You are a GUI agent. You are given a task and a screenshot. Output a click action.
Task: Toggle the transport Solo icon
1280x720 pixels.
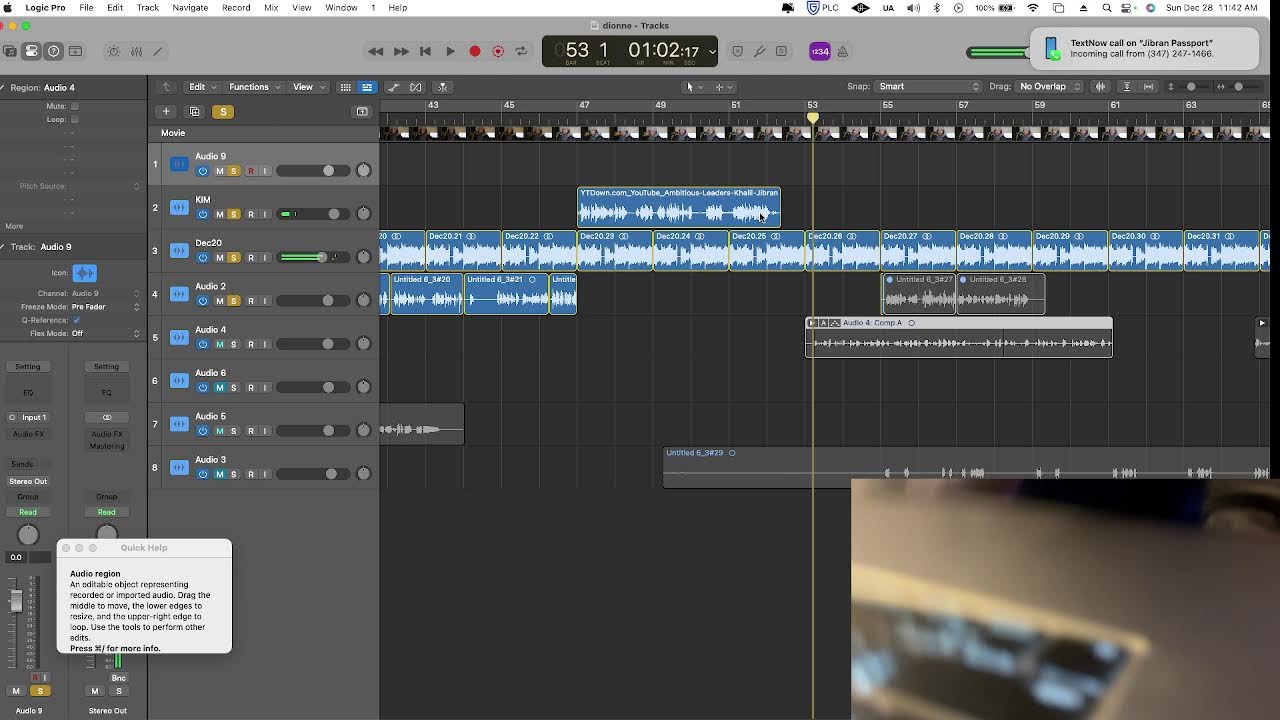(x=782, y=51)
